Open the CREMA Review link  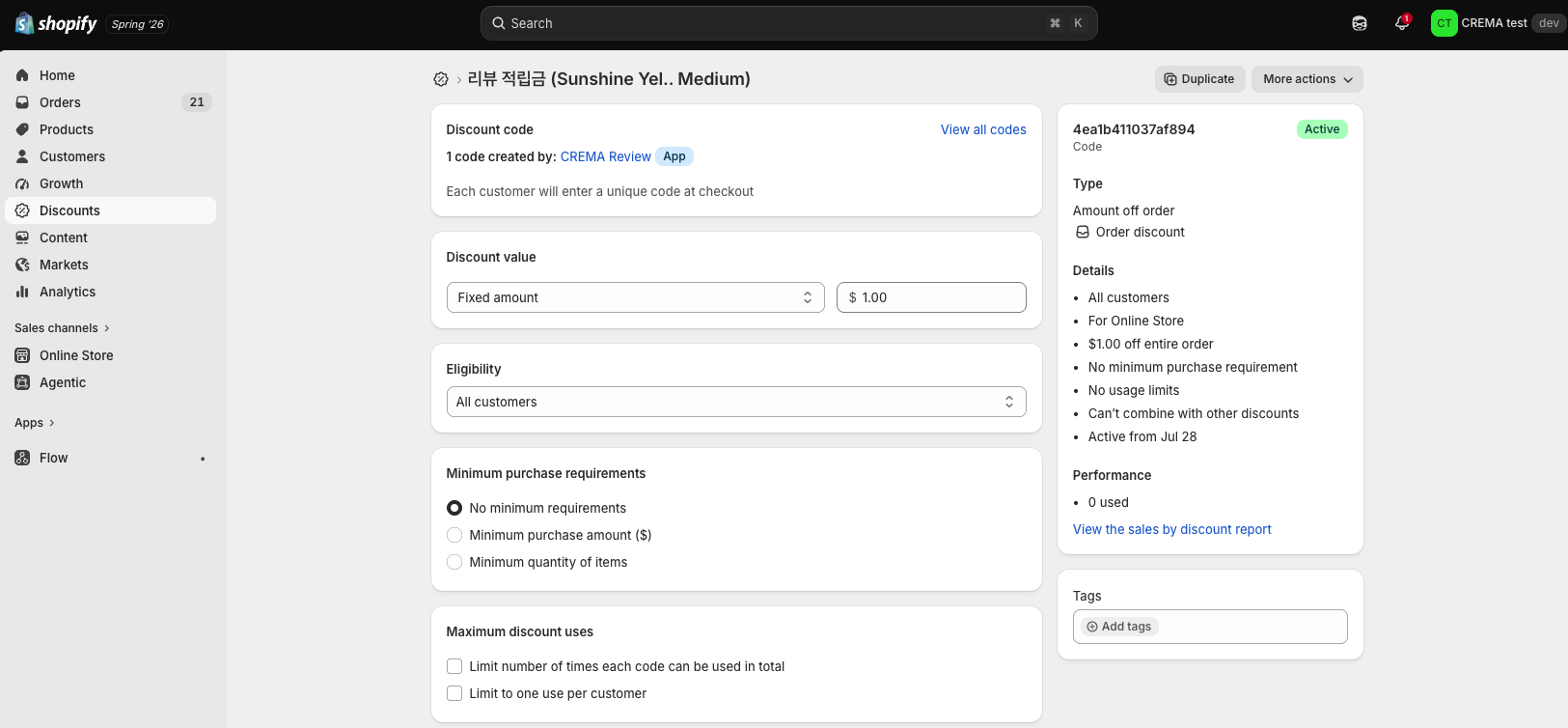[x=605, y=156]
